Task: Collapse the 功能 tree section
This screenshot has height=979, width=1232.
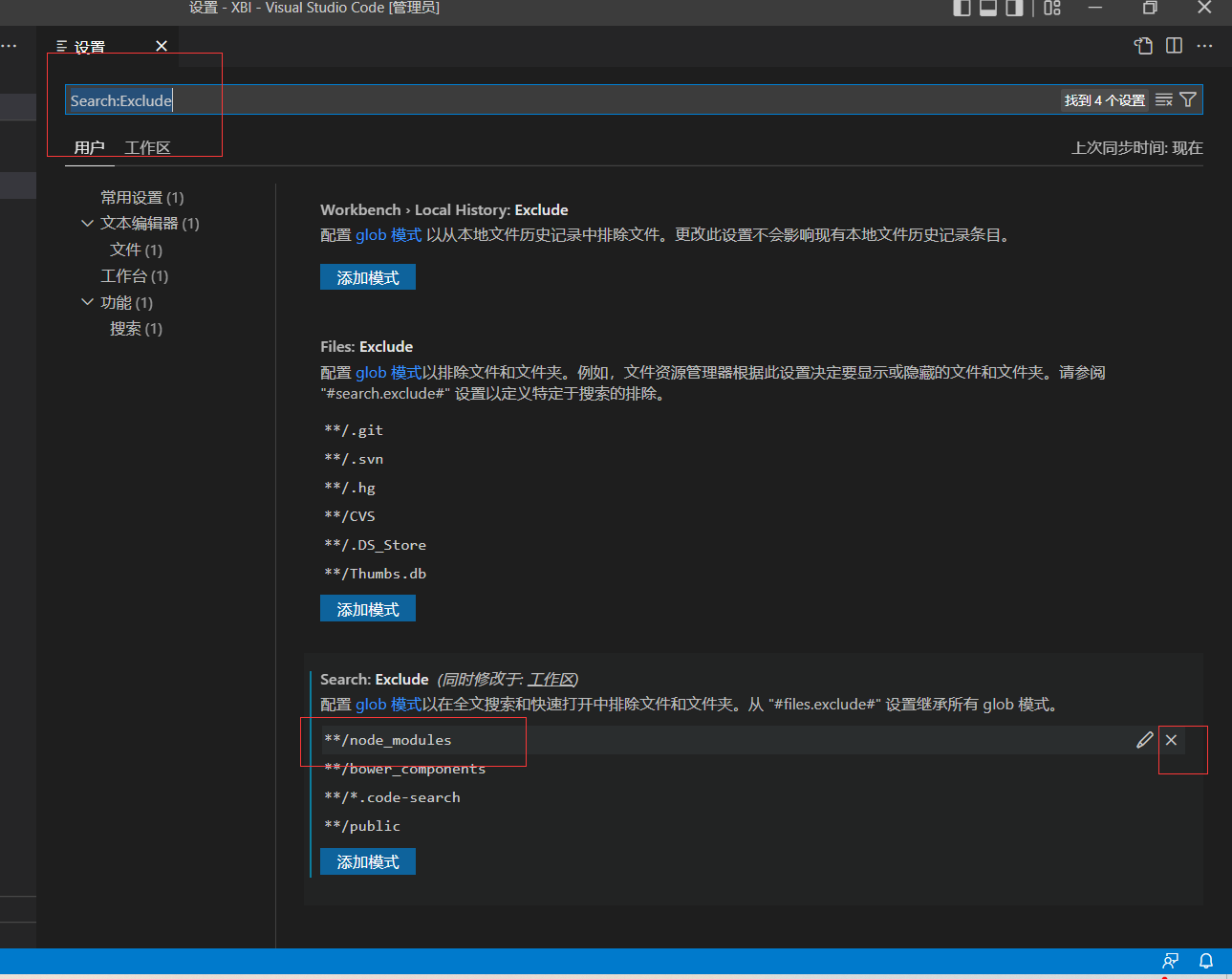Action: (87, 302)
